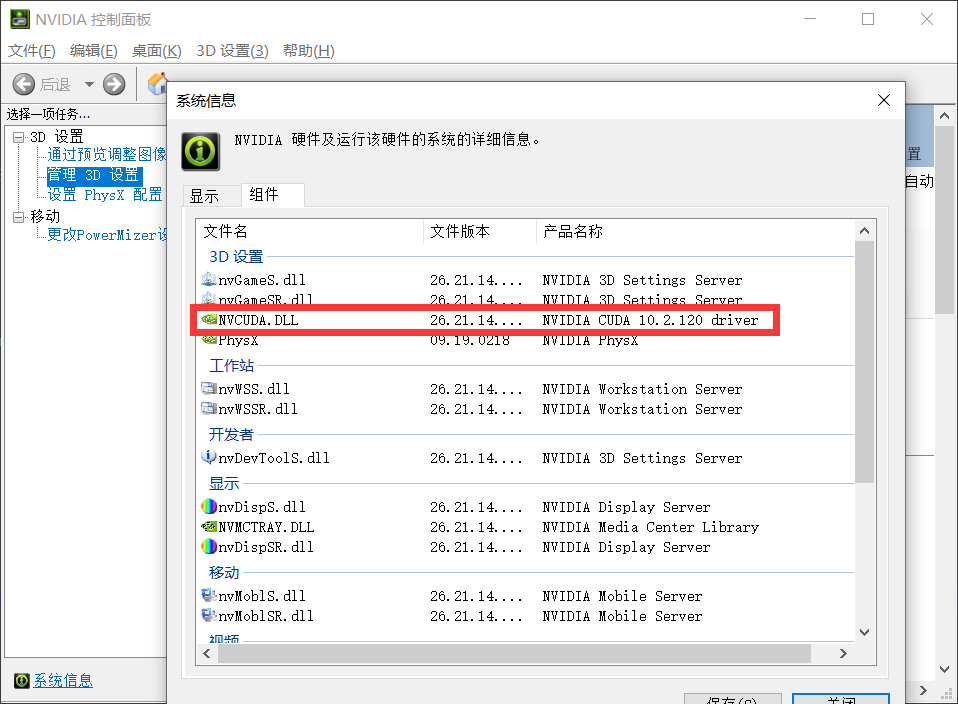This screenshot has width=958, height=704.
Task: Click the 移动 group header in the file list
Action: tap(224, 573)
